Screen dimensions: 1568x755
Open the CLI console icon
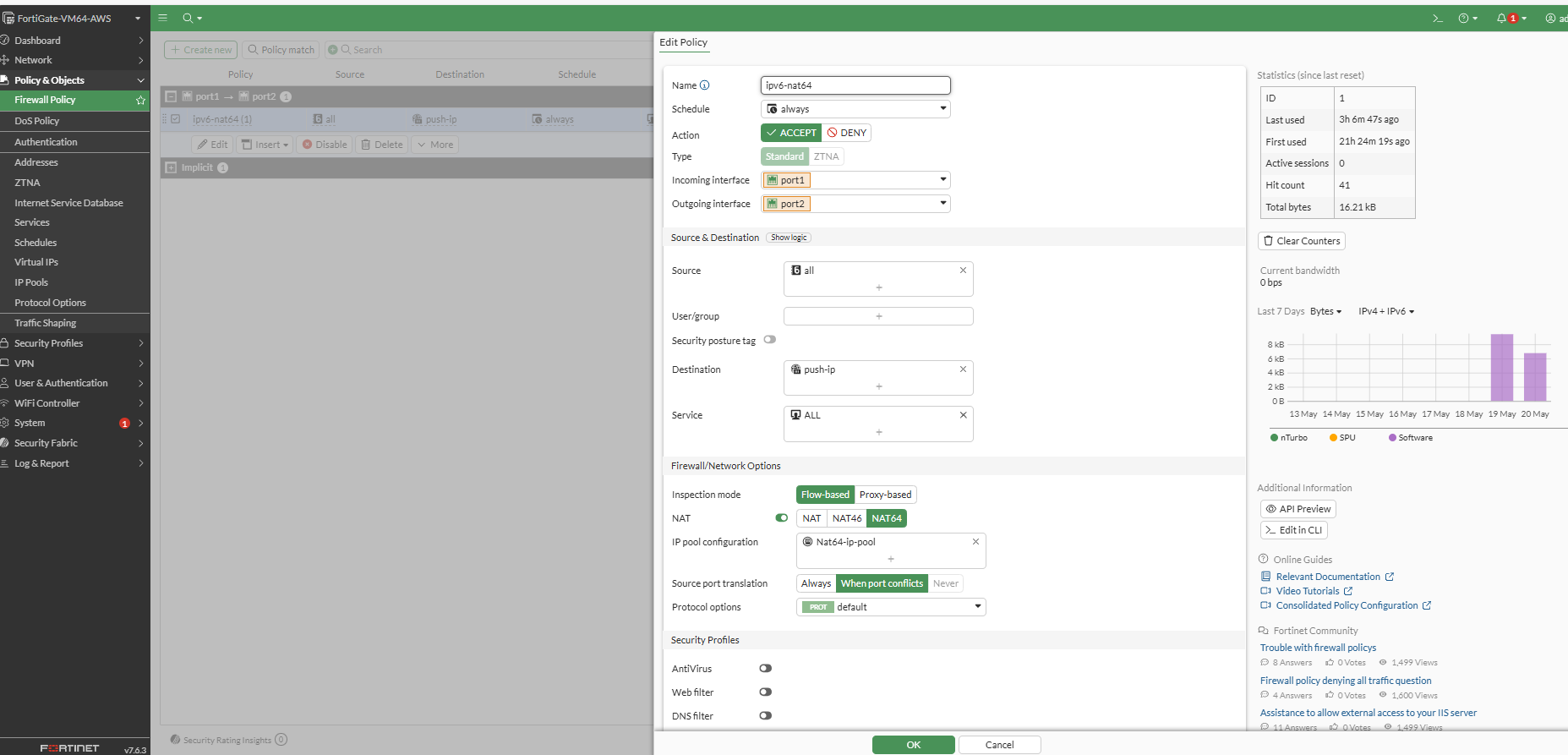coord(1437,18)
